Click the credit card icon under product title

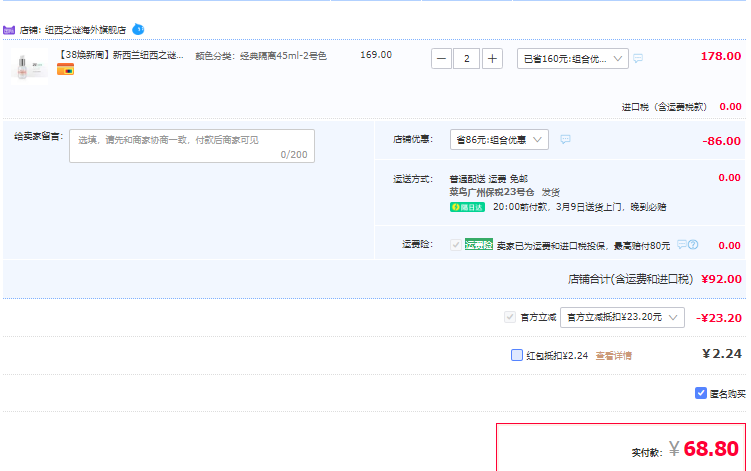65,70
